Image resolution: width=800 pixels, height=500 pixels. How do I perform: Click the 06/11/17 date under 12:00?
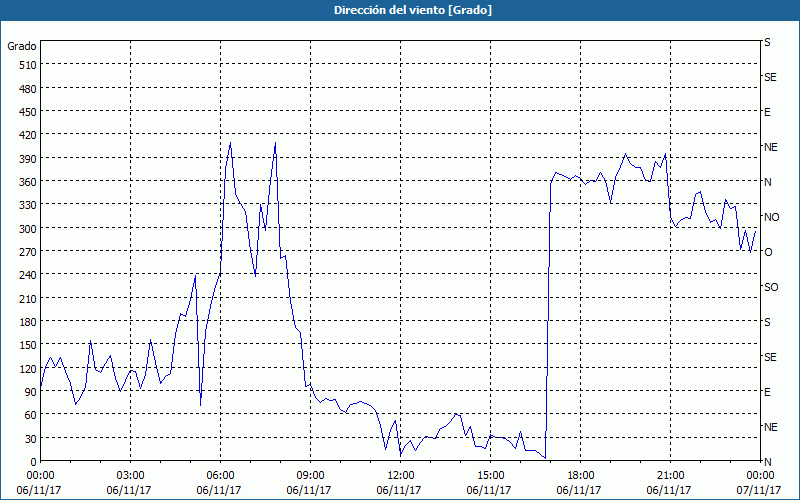click(399, 490)
